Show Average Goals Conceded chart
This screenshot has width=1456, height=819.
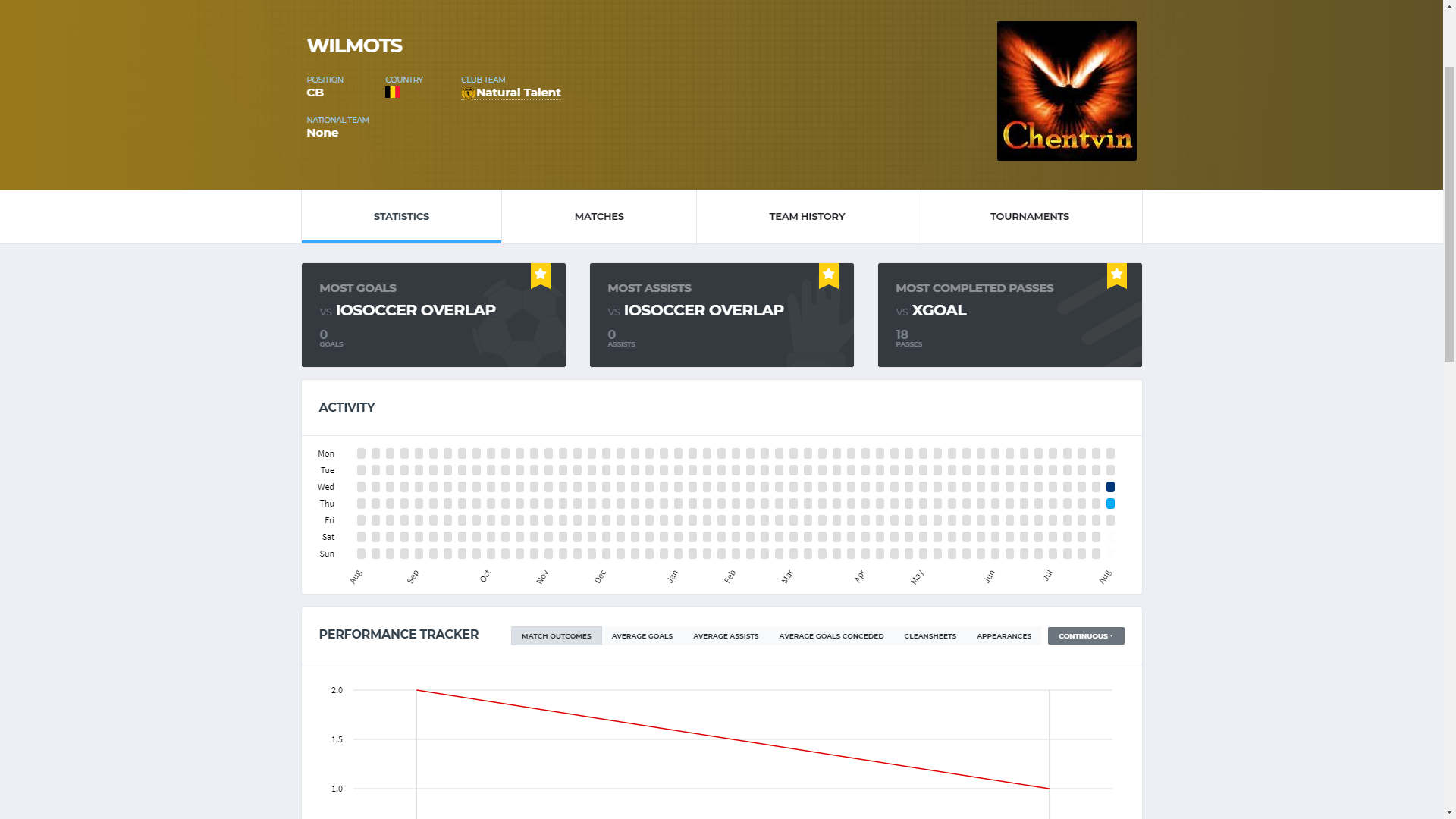831,636
